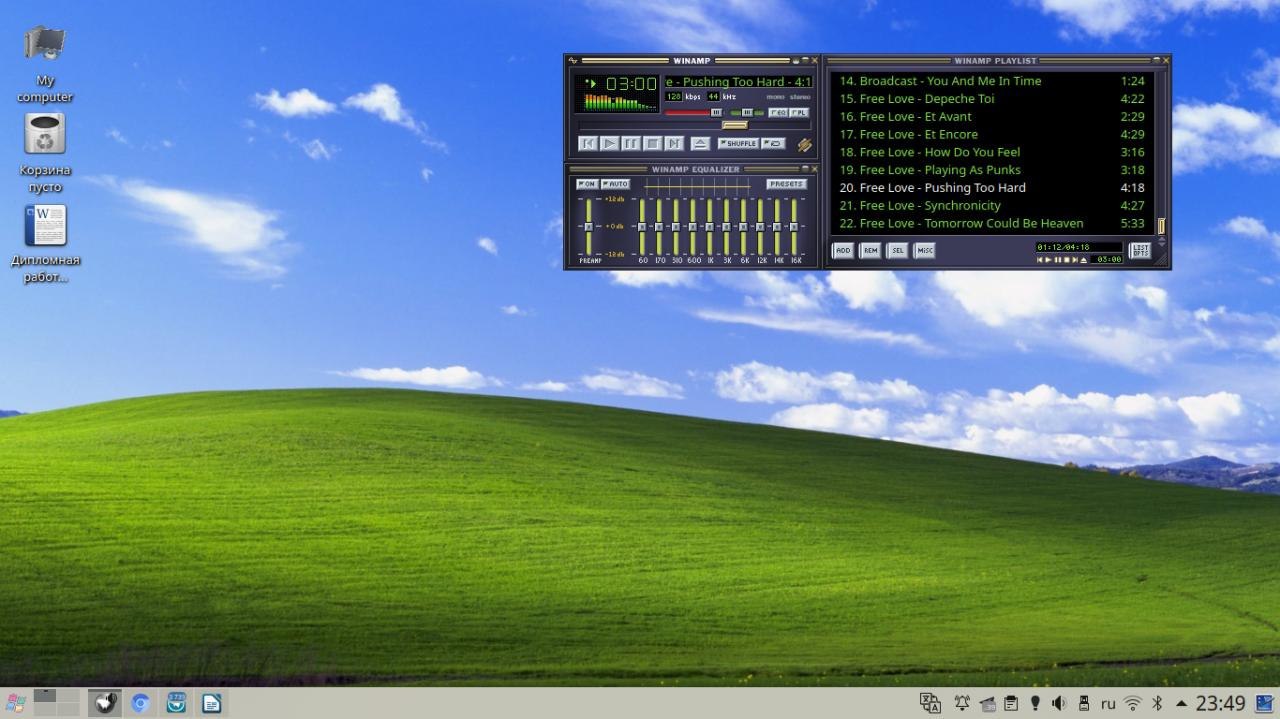
Task: Click the 16K equalizer band slider
Action: [x=794, y=226]
